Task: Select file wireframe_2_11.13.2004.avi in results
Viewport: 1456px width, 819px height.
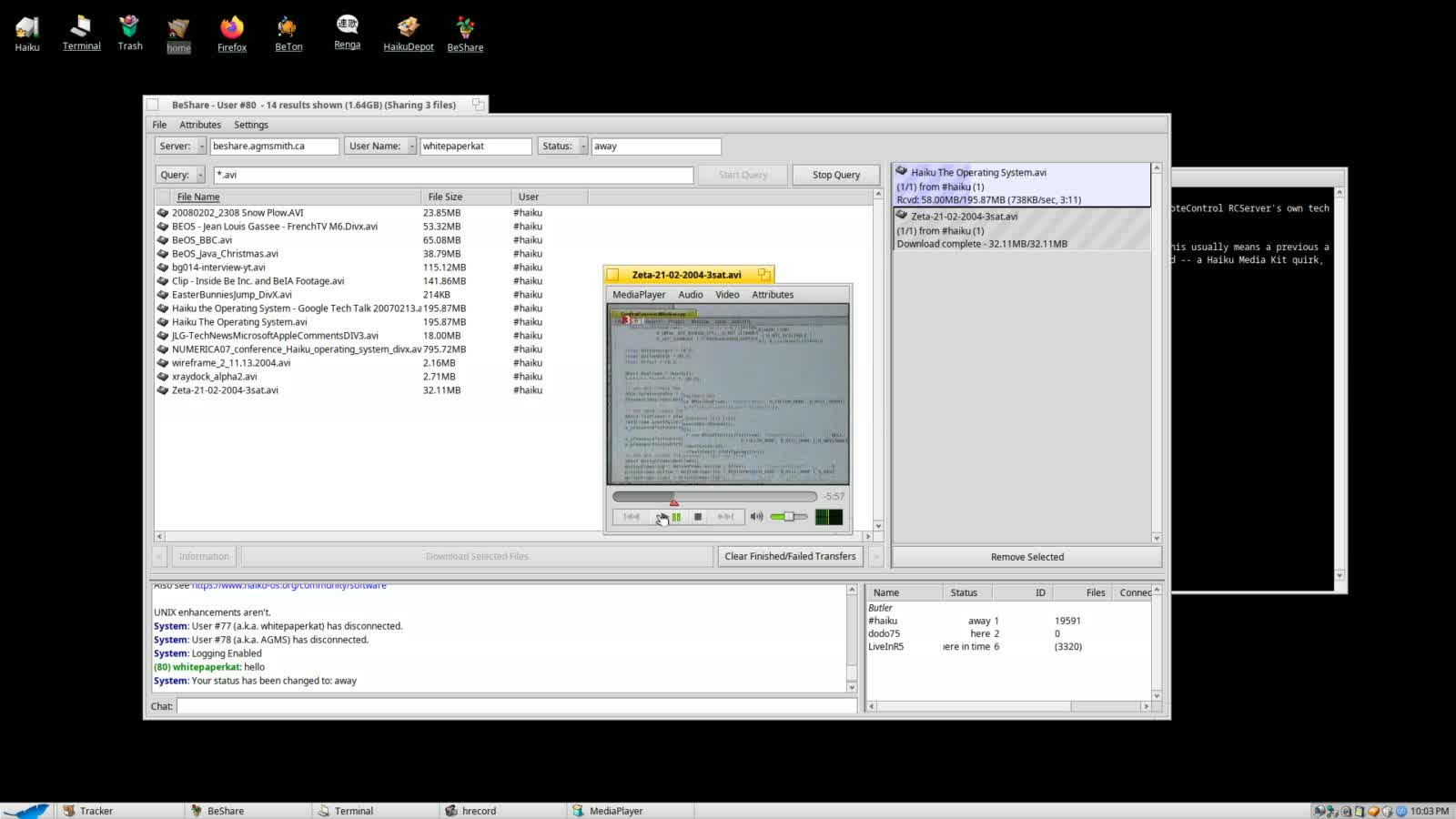Action: [x=231, y=363]
